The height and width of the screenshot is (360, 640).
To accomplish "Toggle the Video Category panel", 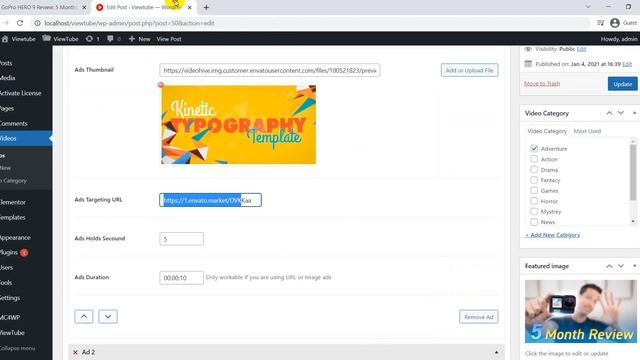I will pyautogui.click(x=634, y=113).
